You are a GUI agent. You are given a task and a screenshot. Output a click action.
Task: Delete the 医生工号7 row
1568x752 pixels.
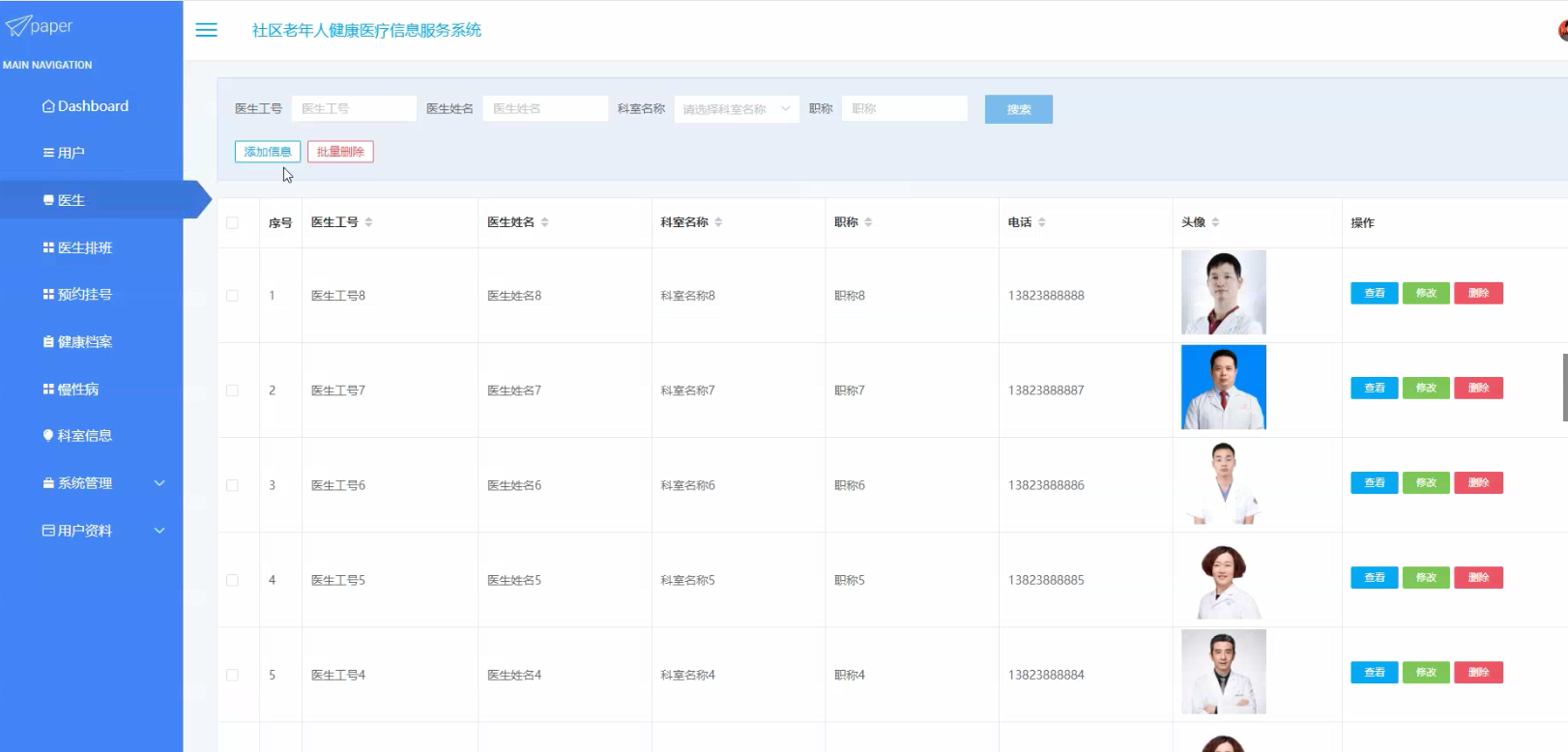click(x=1479, y=388)
